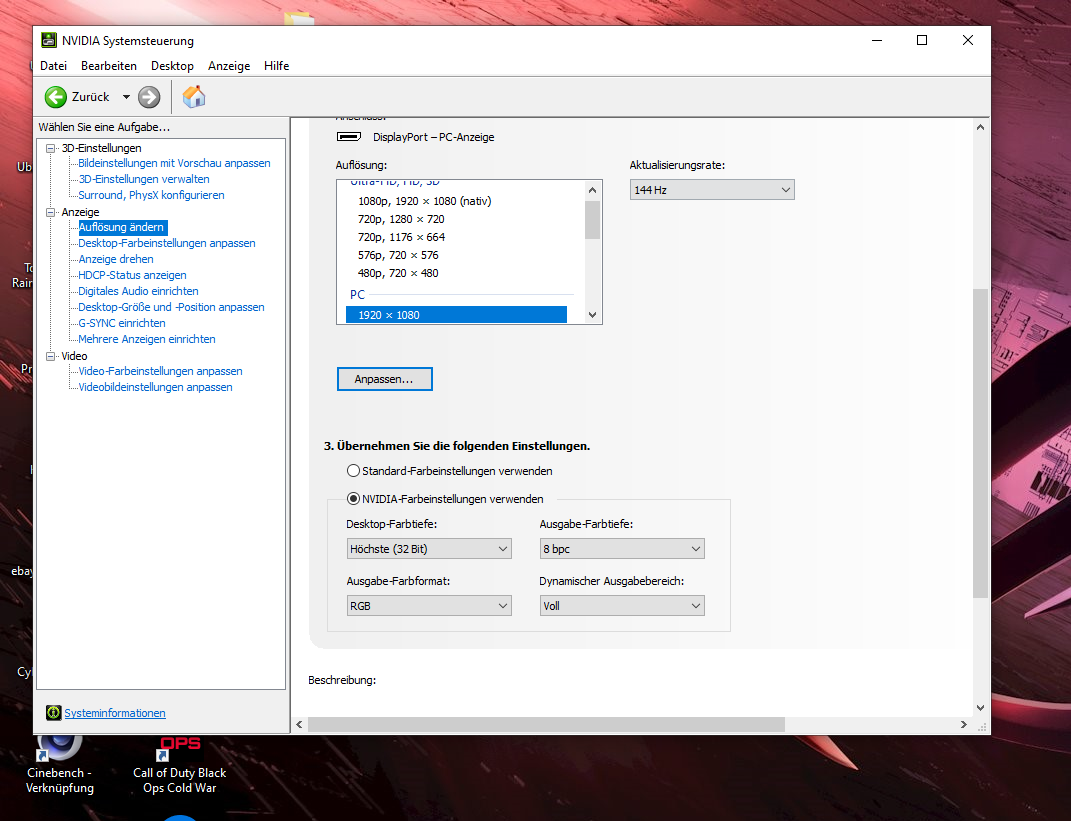
Task: Select resolution 720p, 1280 × 720
Action: pyautogui.click(x=401, y=219)
